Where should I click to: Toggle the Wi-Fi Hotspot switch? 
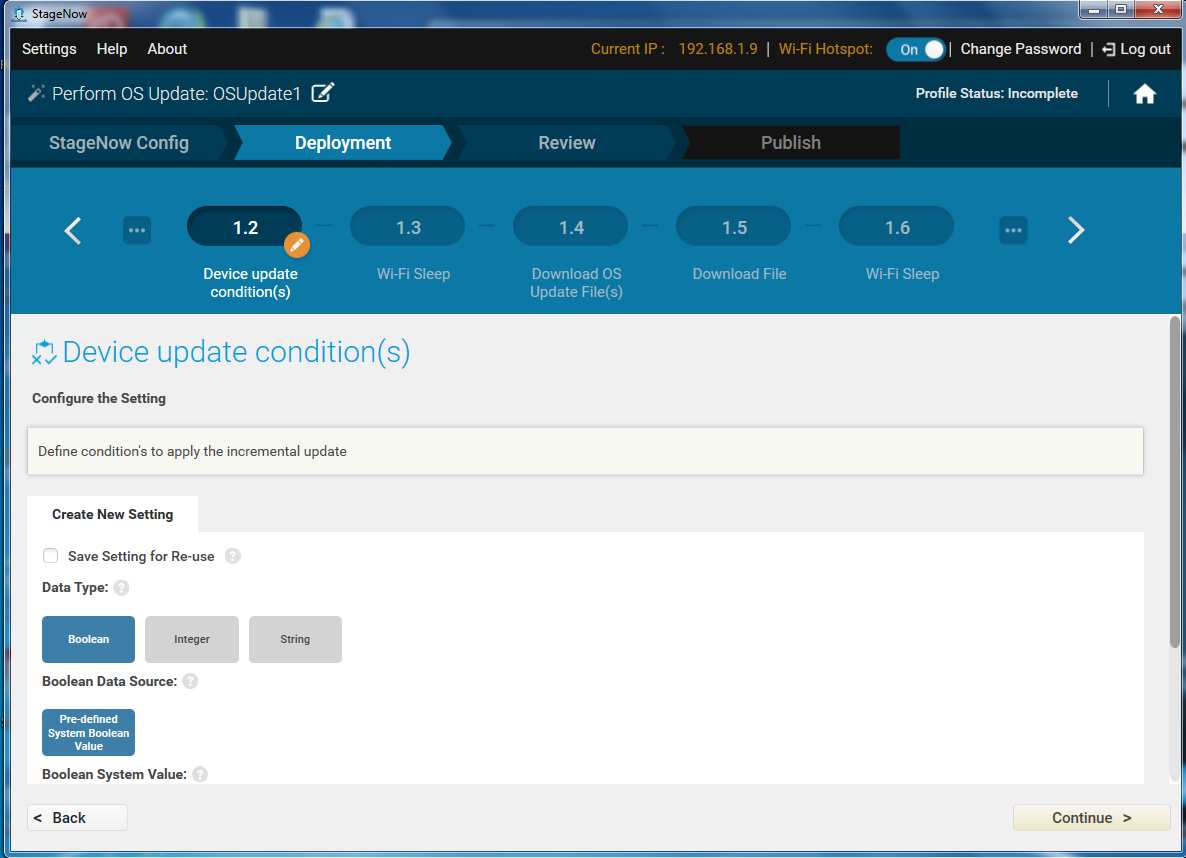pos(915,49)
